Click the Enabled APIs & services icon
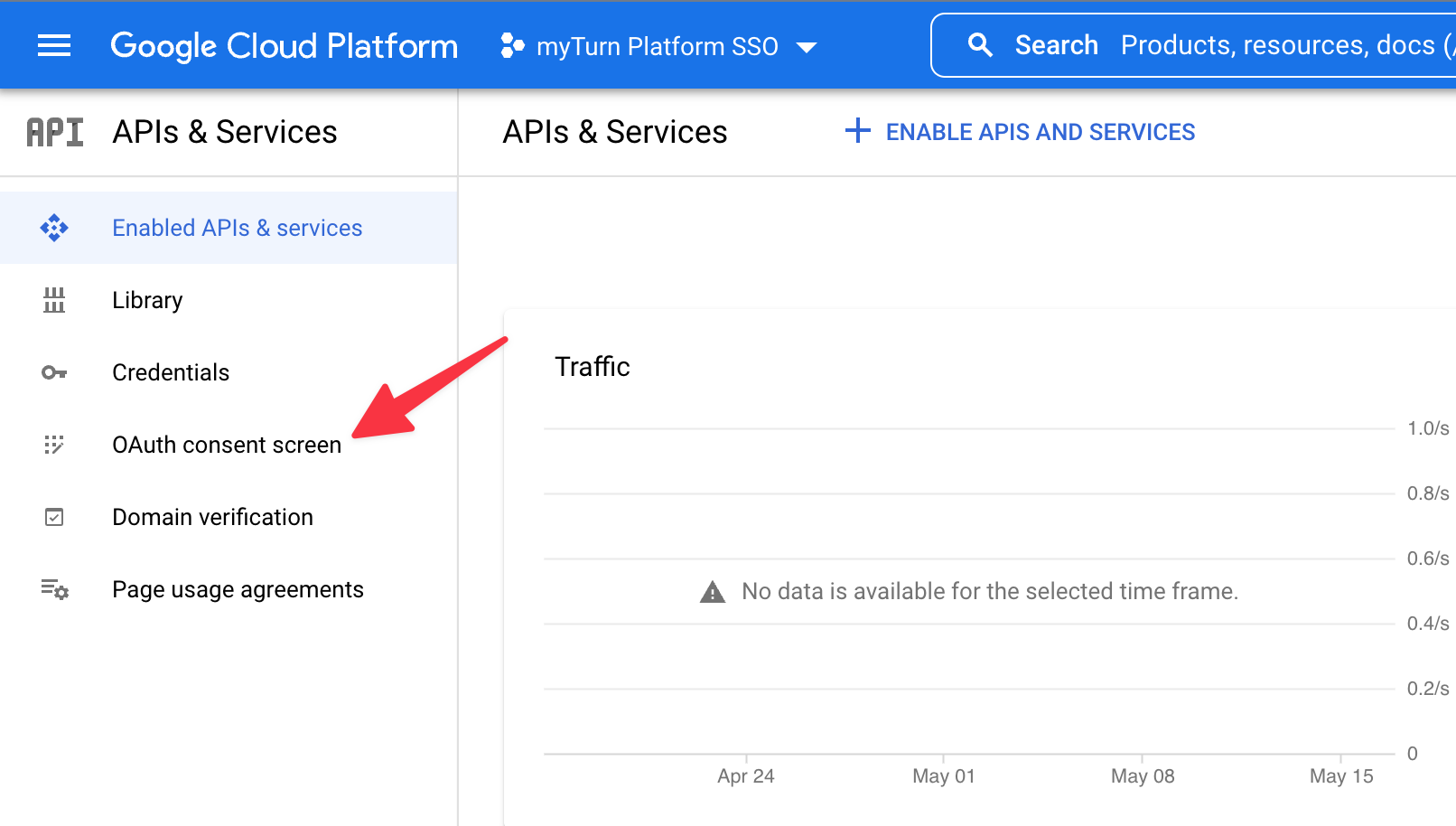This screenshot has width=1456, height=826. tap(54, 228)
